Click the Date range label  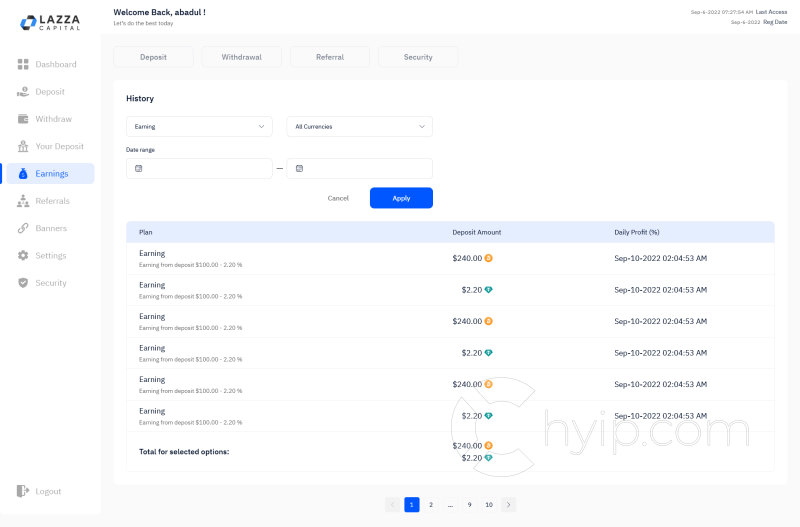click(x=140, y=150)
